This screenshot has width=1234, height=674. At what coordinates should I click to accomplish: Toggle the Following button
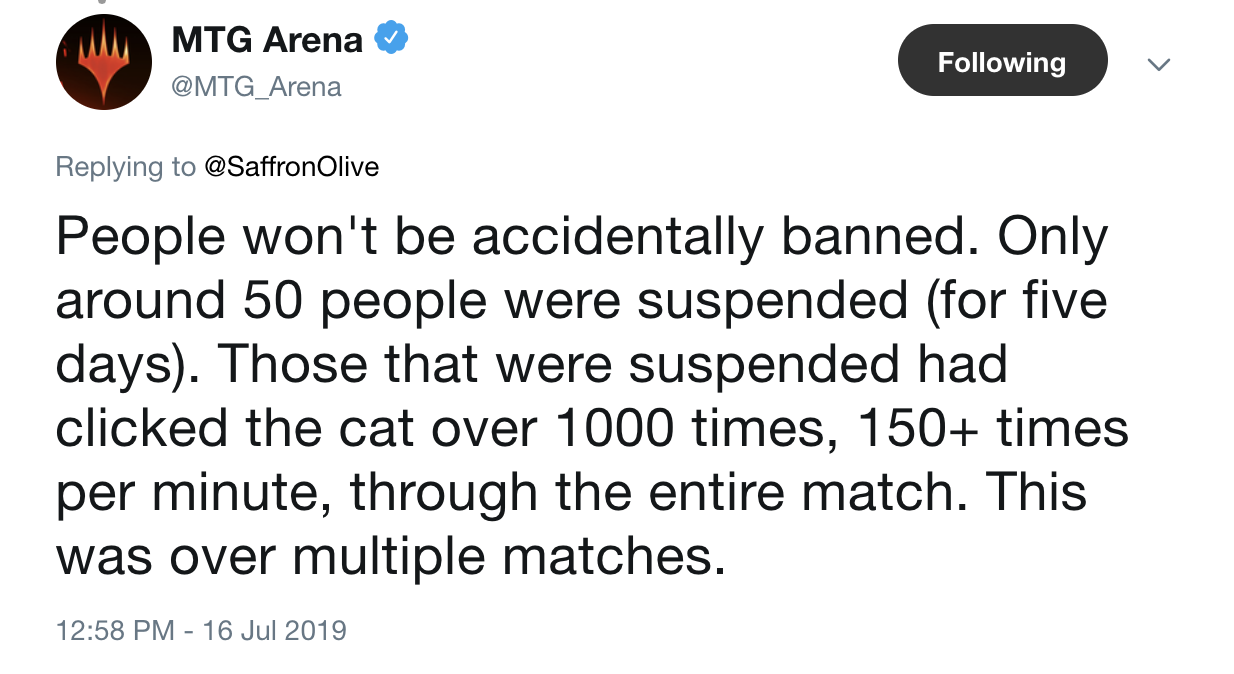coord(1002,62)
